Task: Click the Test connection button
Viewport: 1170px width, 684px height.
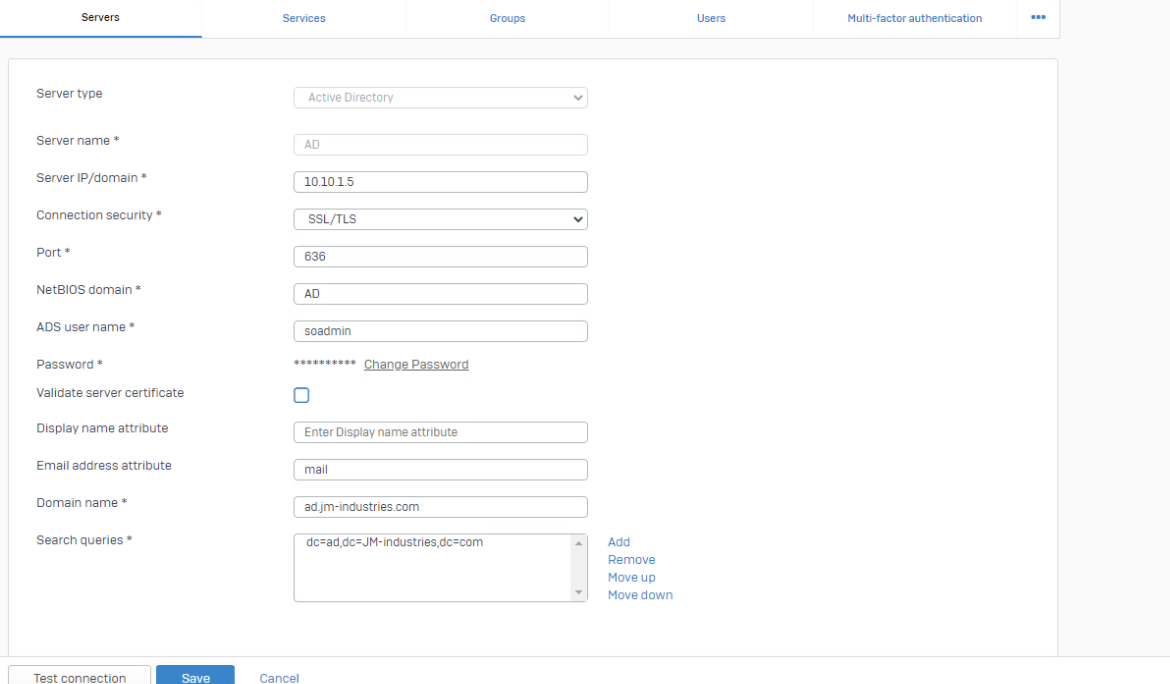Action: click(79, 676)
